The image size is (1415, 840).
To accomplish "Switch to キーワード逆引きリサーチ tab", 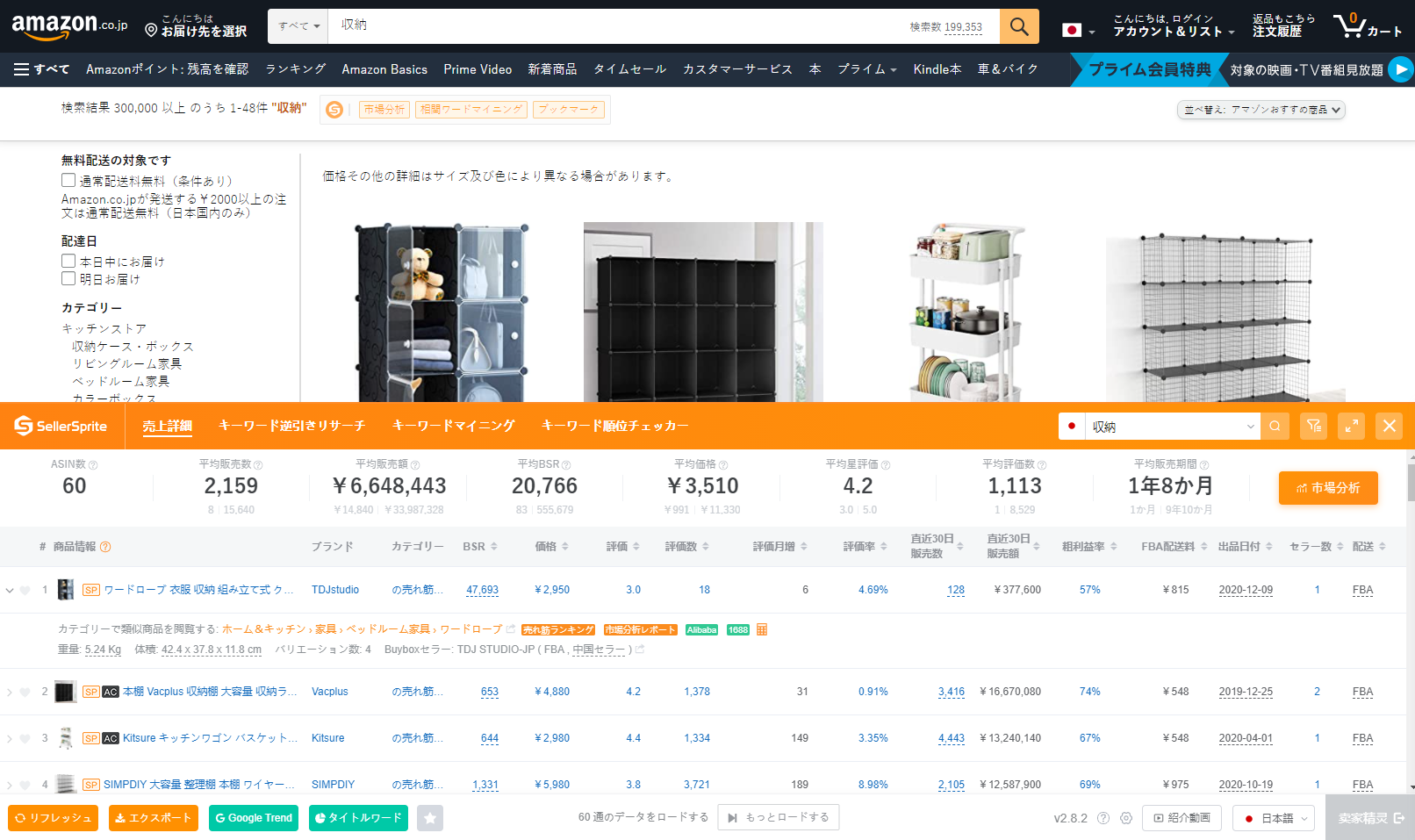I will click(x=292, y=427).
